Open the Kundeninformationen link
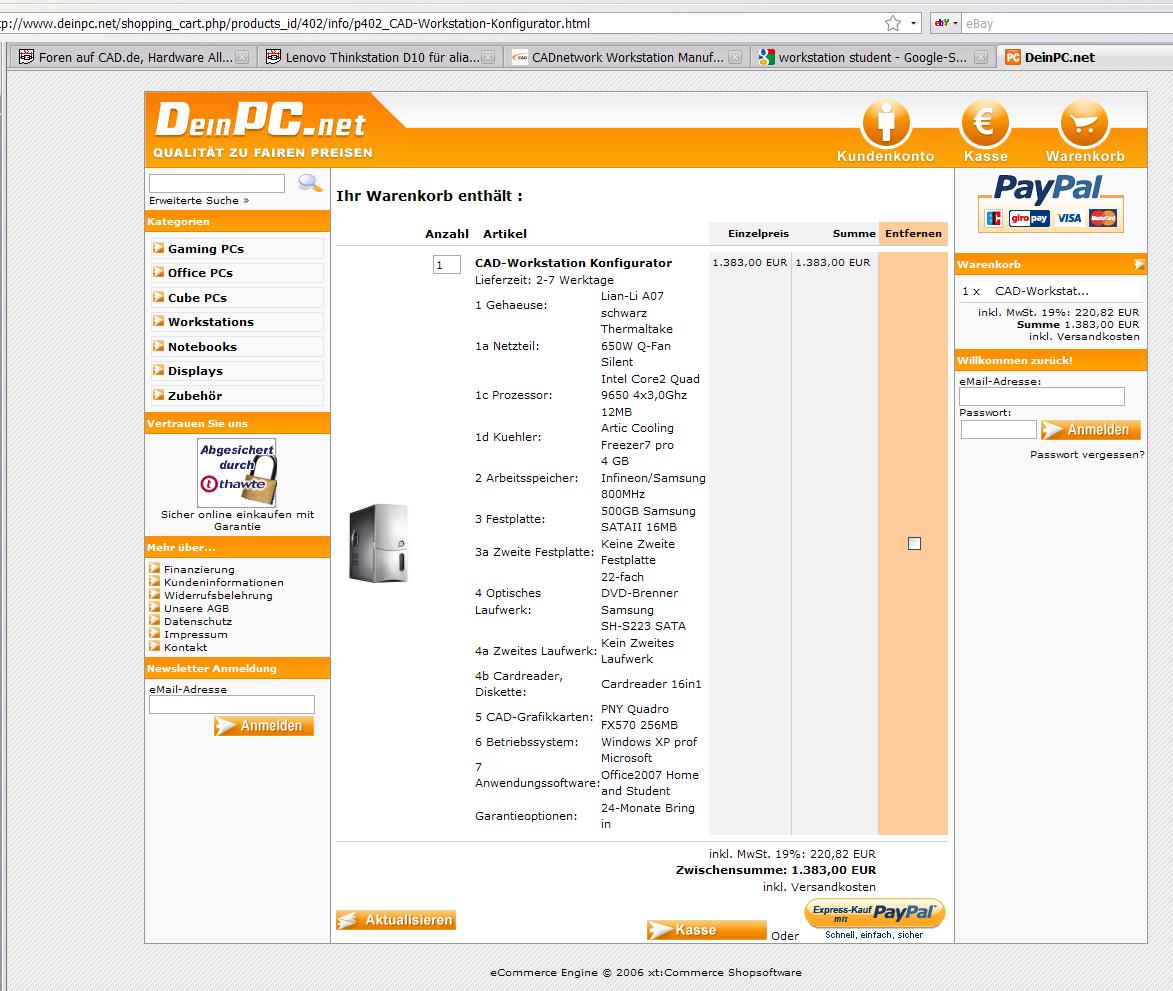This screenshot has width=1173, height=991. coord(224,583)
